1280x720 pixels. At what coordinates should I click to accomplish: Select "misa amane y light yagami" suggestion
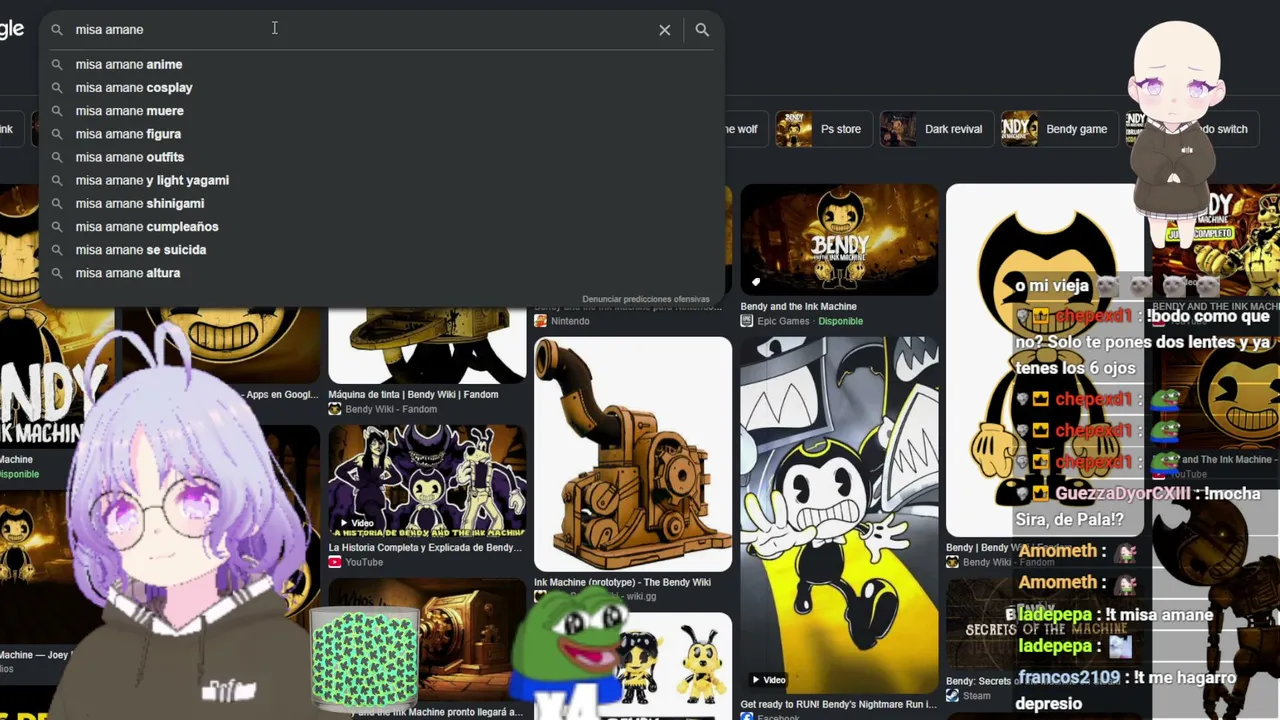coord(380,180)
